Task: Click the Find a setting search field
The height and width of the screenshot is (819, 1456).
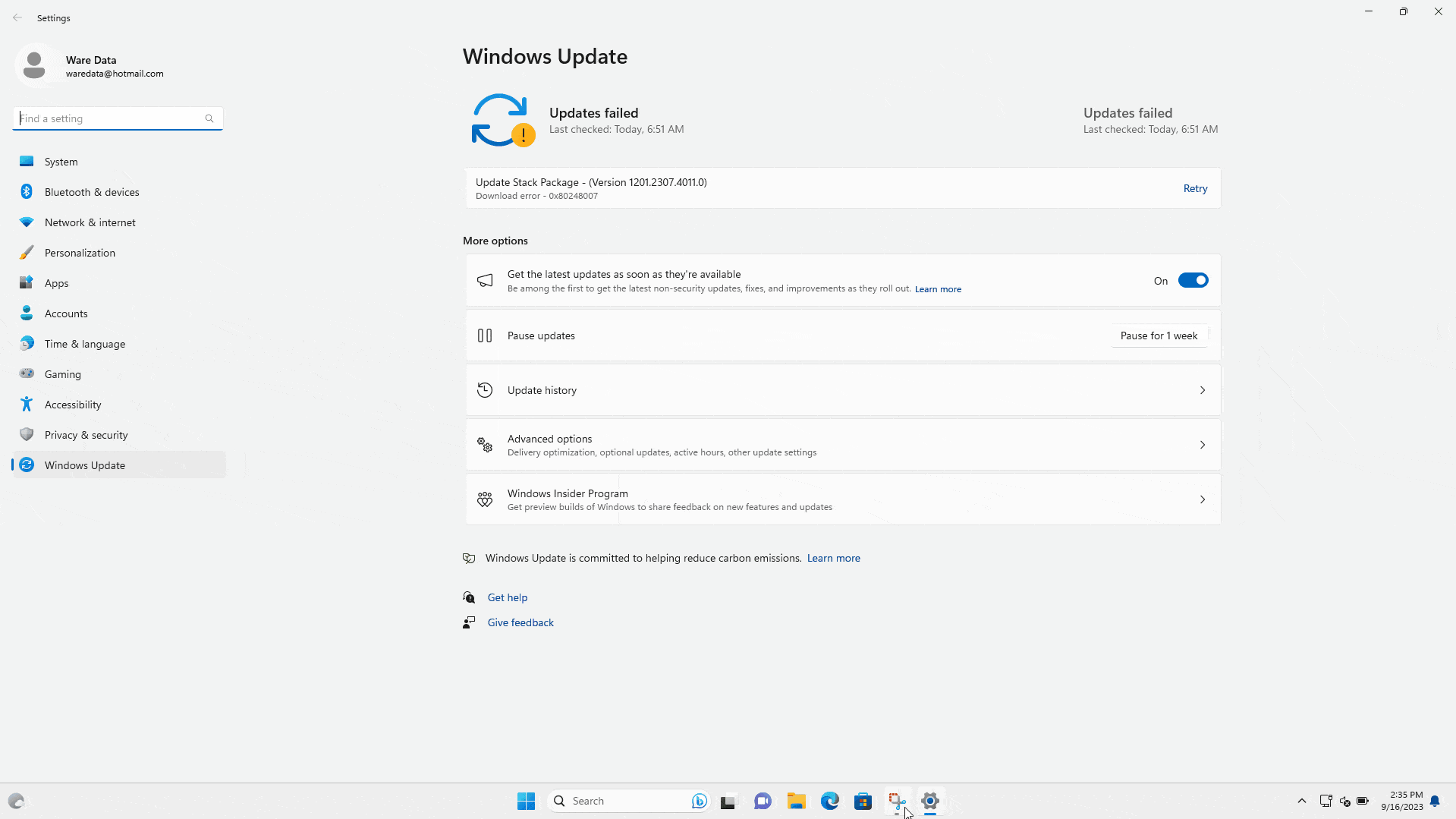Action: pyautogui.click(x=118, y=118)
